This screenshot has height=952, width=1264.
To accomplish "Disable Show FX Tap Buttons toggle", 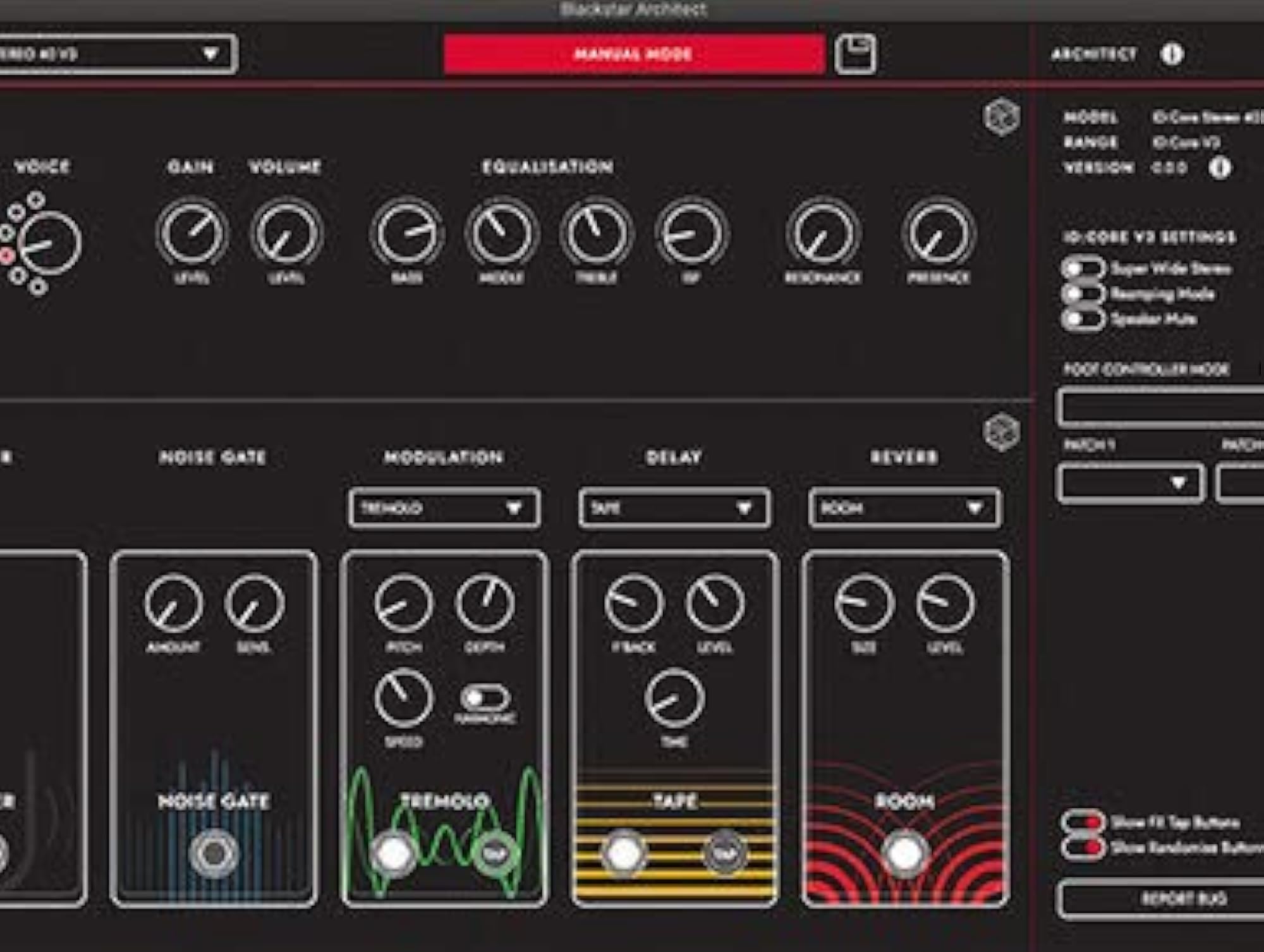I will click(1083, 822).
